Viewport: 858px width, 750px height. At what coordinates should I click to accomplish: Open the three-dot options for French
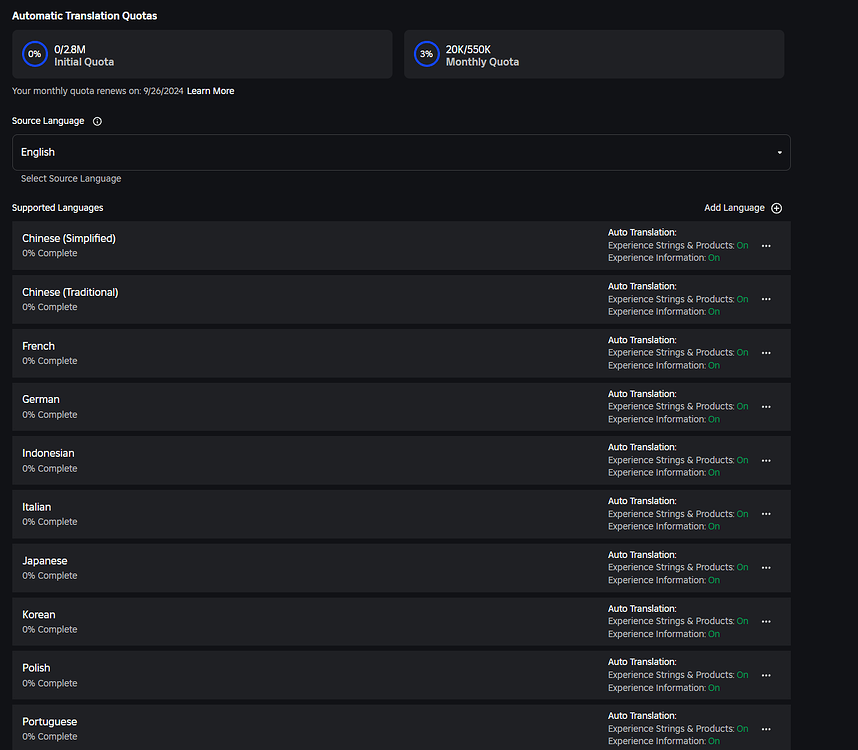tap(766, 353)
